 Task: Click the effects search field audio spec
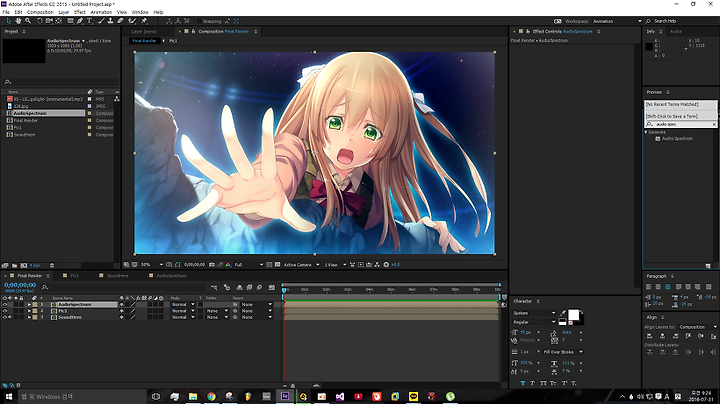click(x=681, y=124)
